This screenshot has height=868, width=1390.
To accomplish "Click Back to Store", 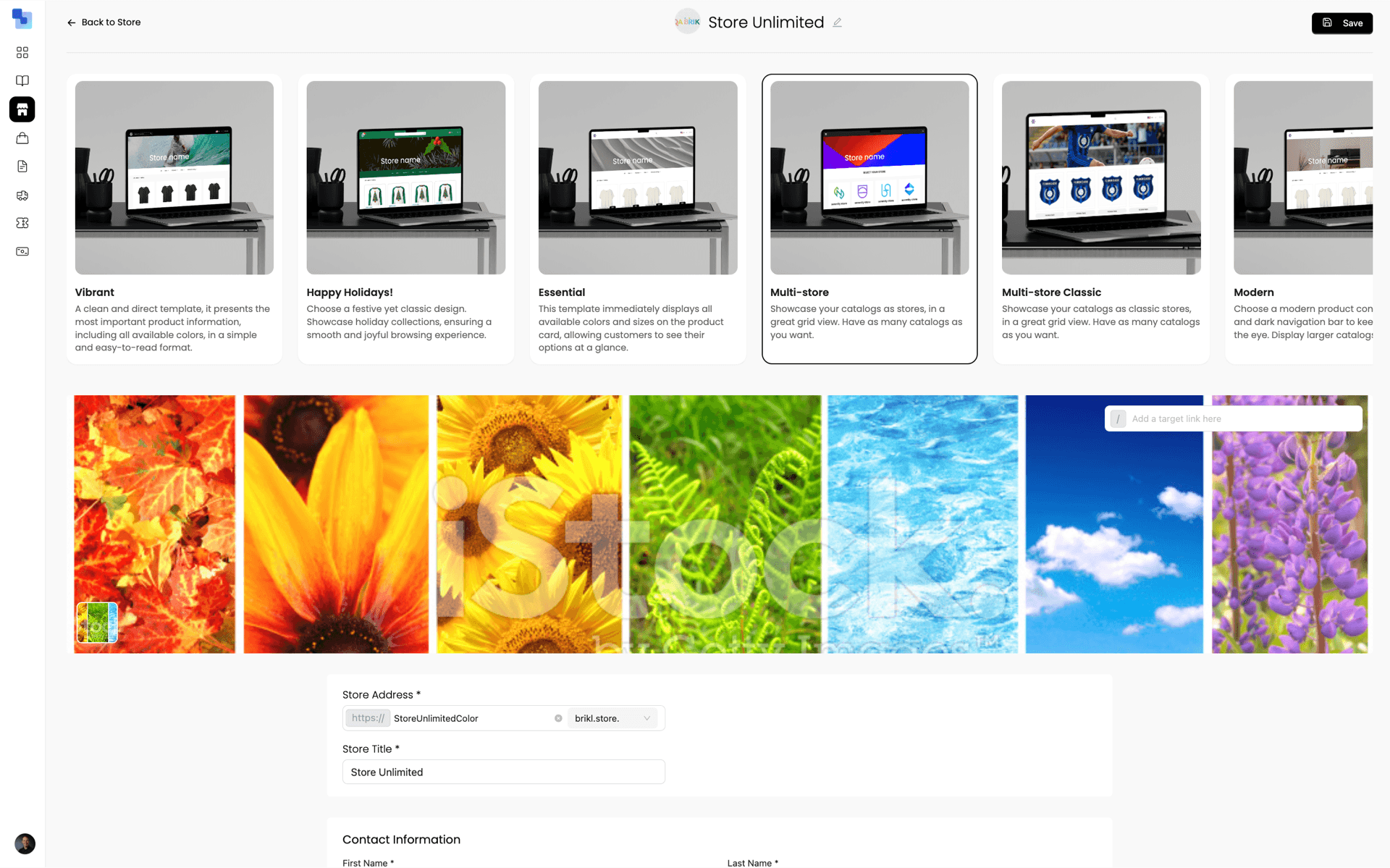I will pos(104,22).
